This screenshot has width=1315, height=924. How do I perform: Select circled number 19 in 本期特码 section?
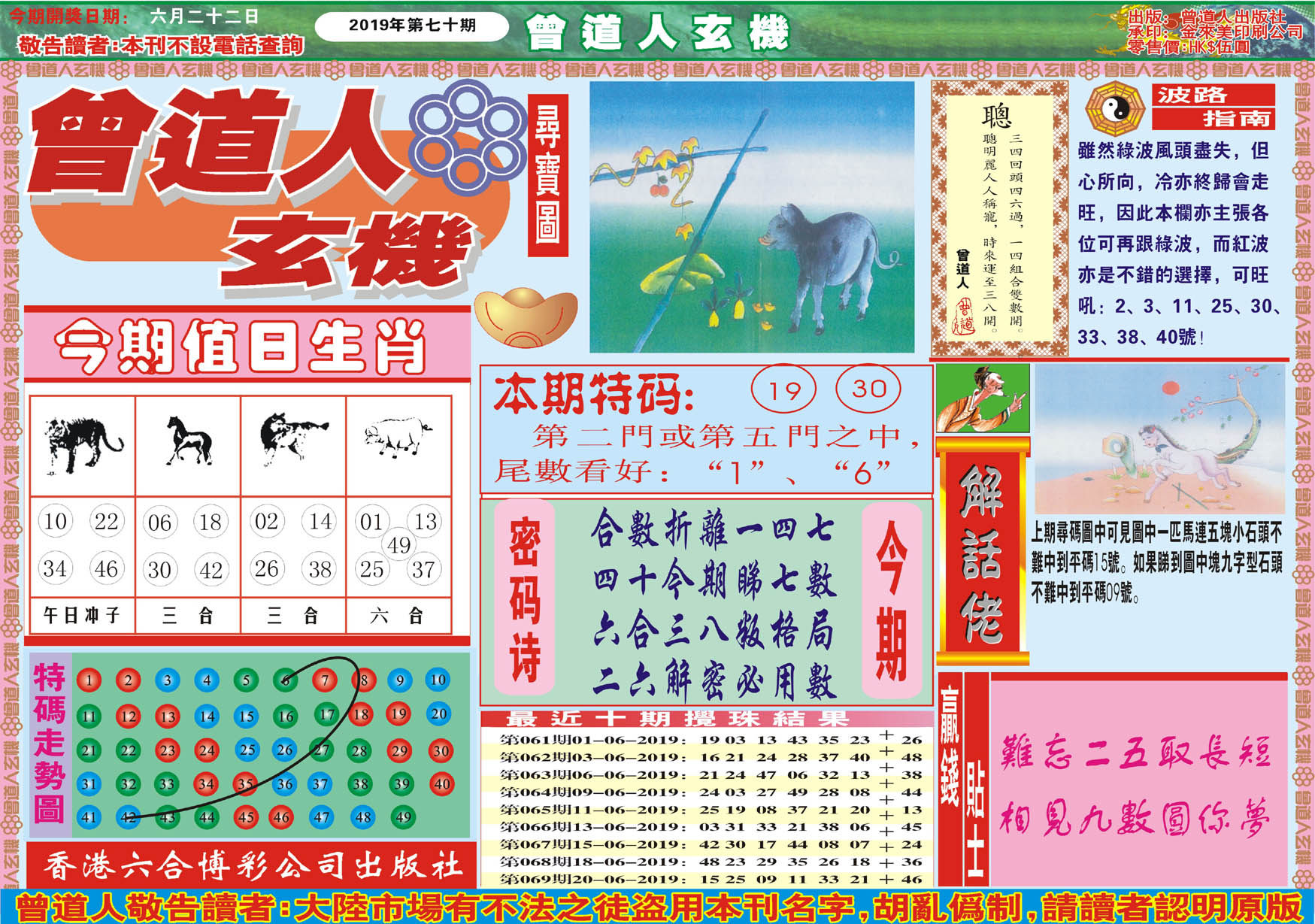(x=783, y=390)
